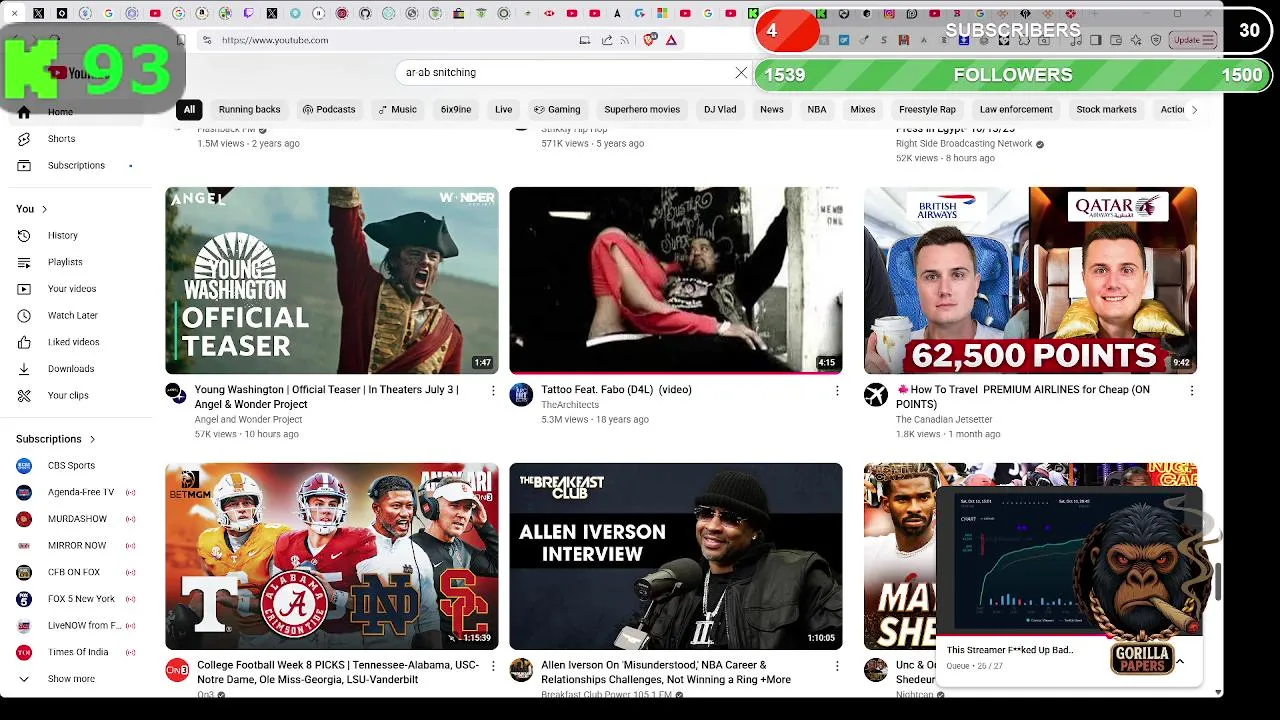Open Tattoo Feat. Fabo (D4L) title link
This screenshot has height=720, width=1280.
pyautogui.click(x=616, y=390)
